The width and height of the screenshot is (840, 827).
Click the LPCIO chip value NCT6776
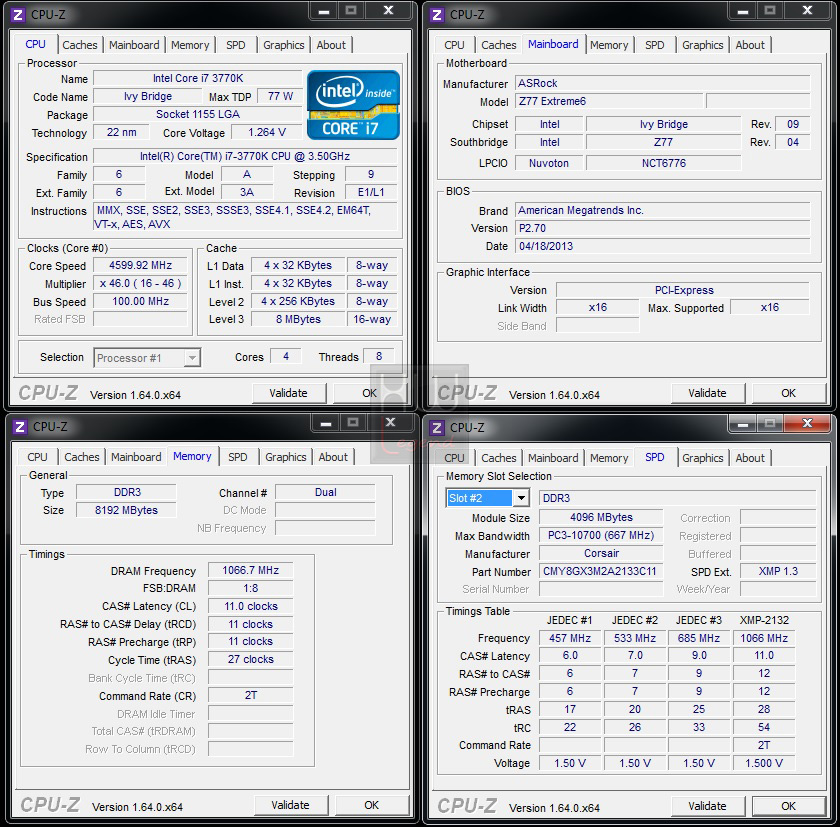pos(664,163)
